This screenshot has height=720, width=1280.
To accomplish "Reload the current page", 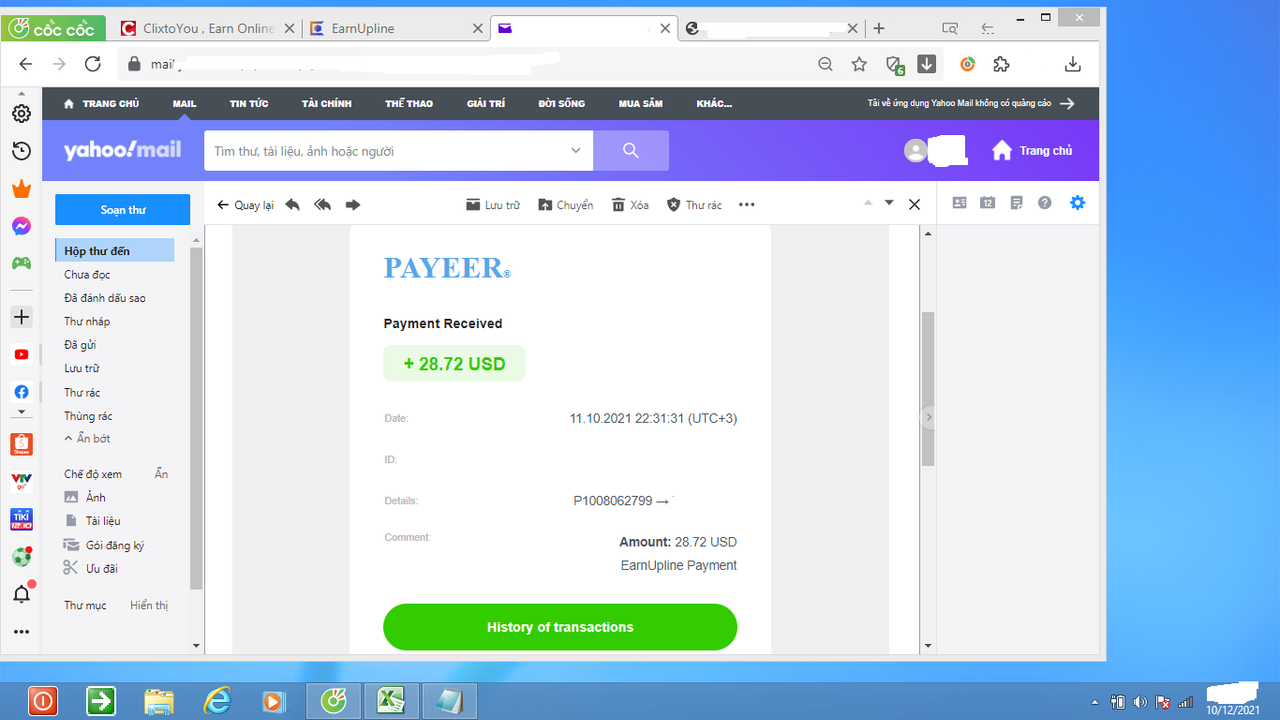I will (x=93, y=64).
